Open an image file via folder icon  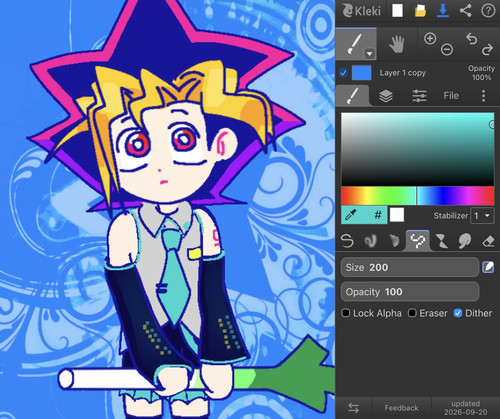[420, 11]
